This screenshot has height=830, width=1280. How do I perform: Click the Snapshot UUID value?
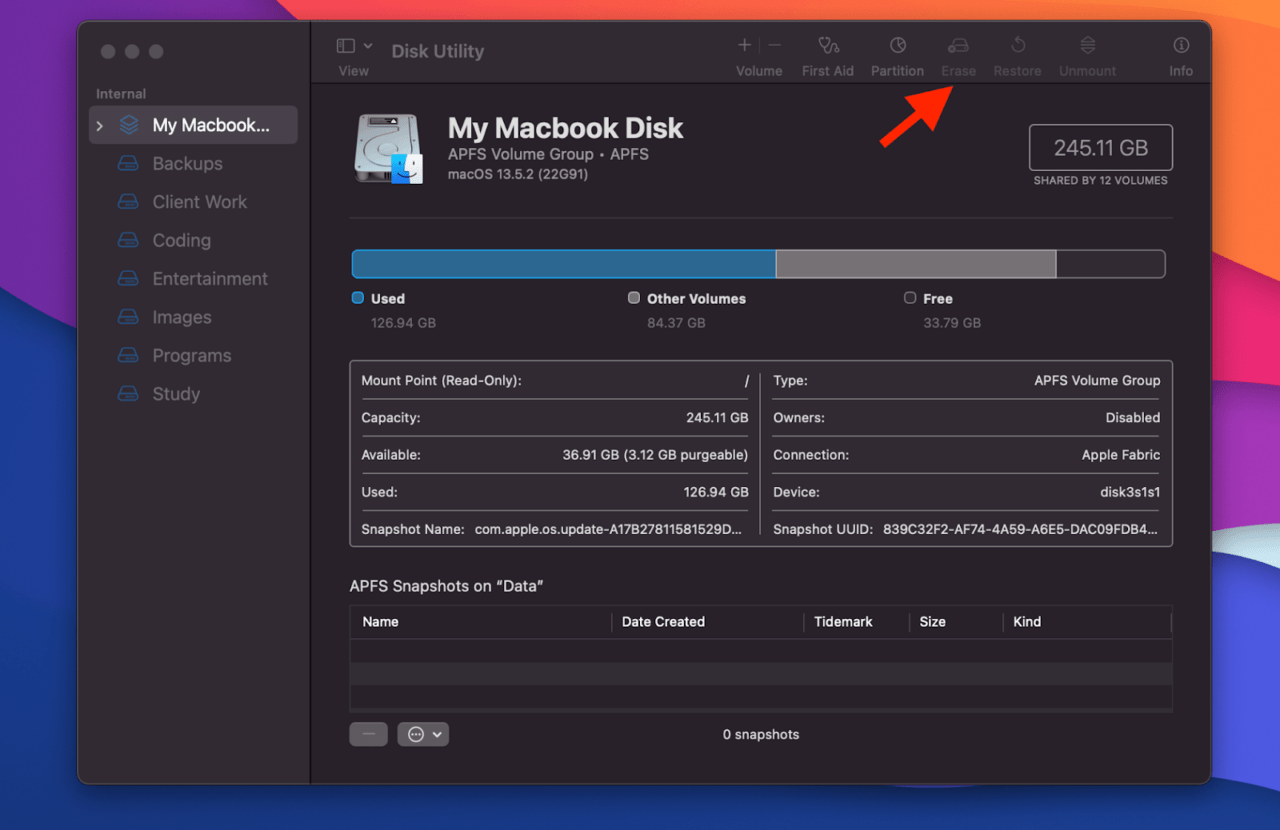tap(1020, 529)
